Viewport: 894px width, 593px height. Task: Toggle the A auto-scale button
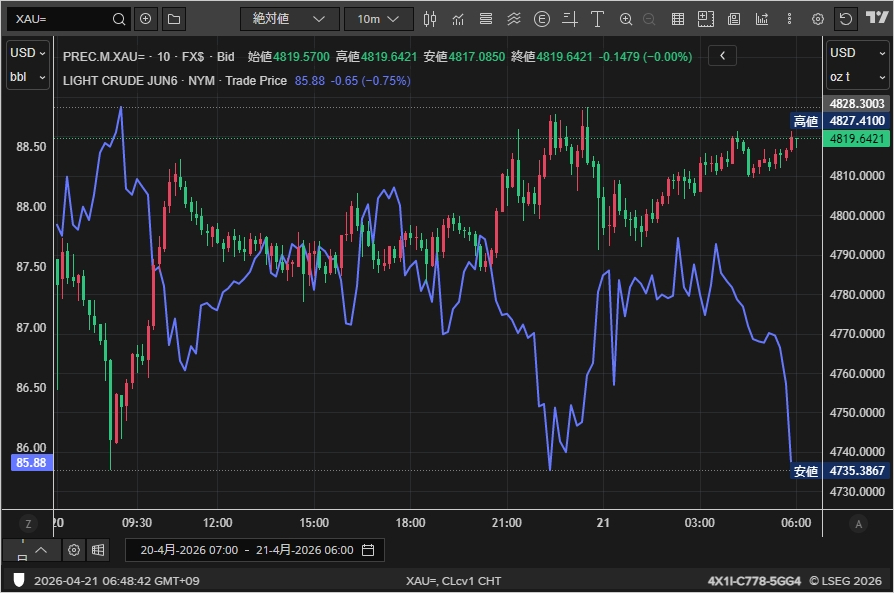click(x=859, y=523)
